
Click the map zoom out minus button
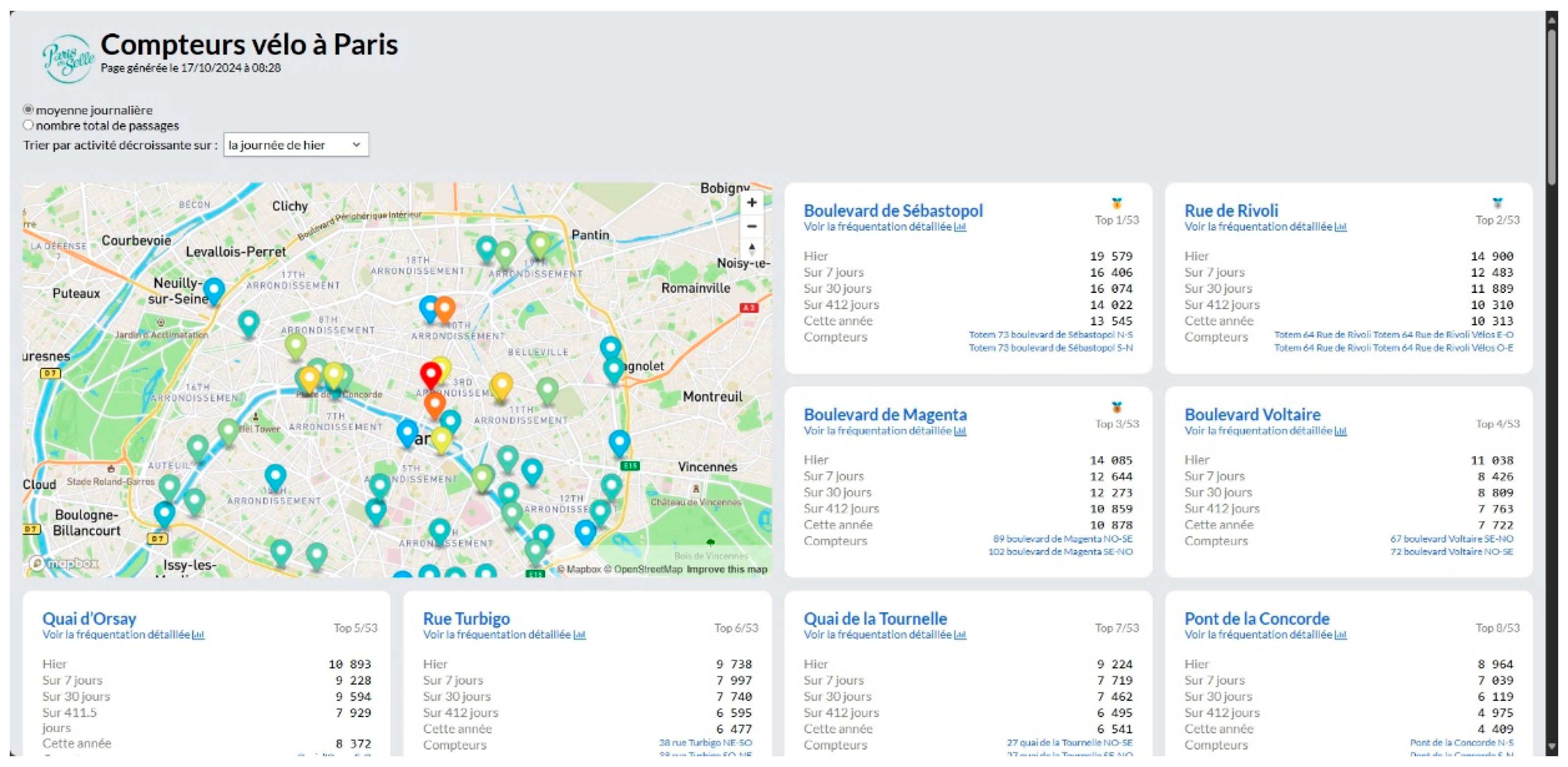click(x=752, y=226)
